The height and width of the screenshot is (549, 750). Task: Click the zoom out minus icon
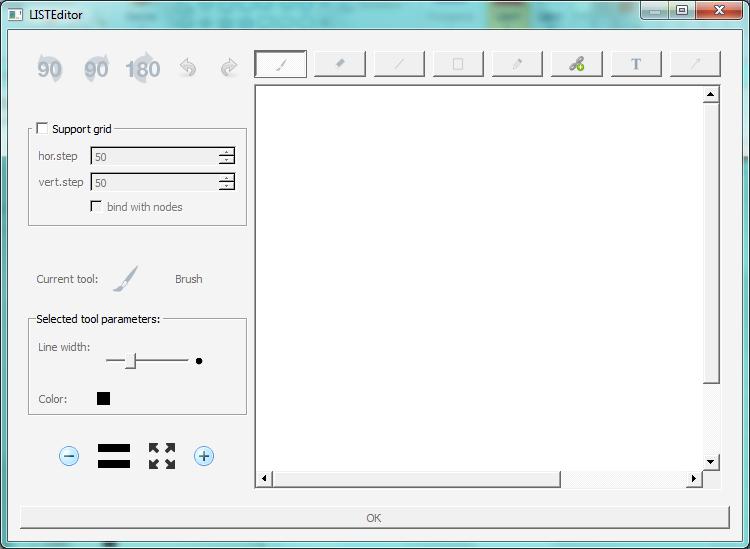[x=69, y=456]
